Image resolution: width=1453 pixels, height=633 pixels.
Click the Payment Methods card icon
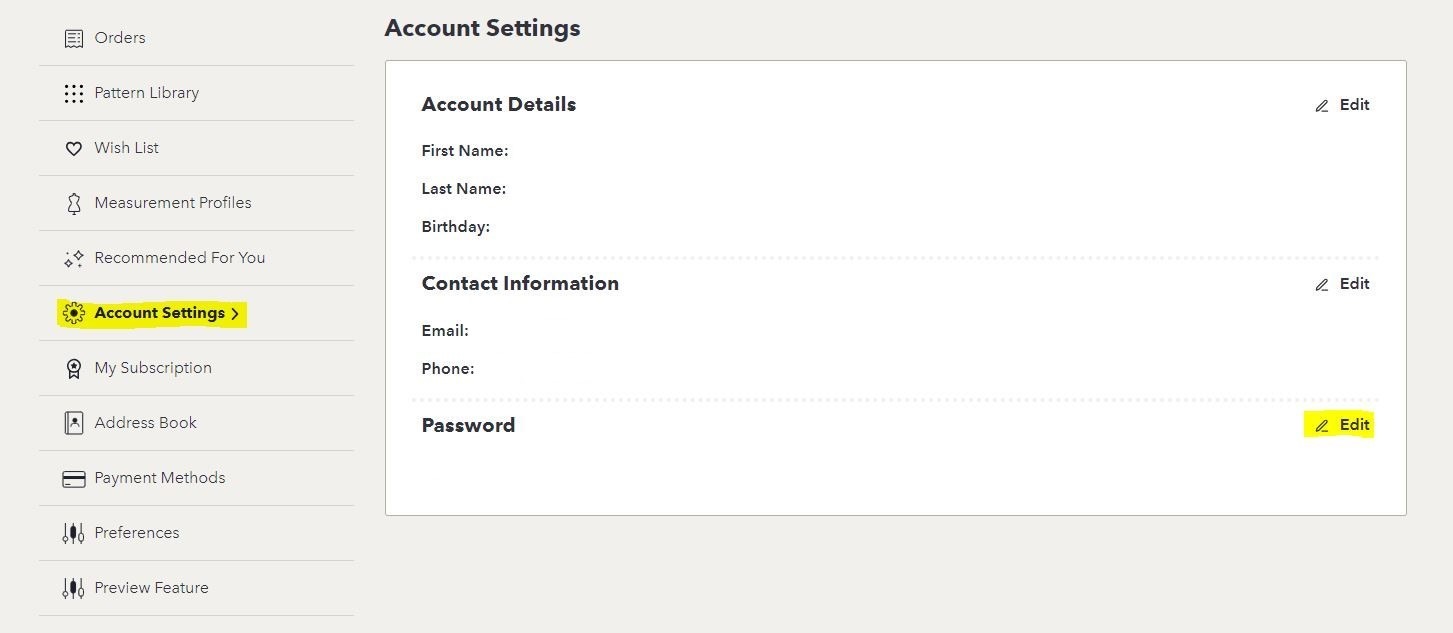pos(73,479)
